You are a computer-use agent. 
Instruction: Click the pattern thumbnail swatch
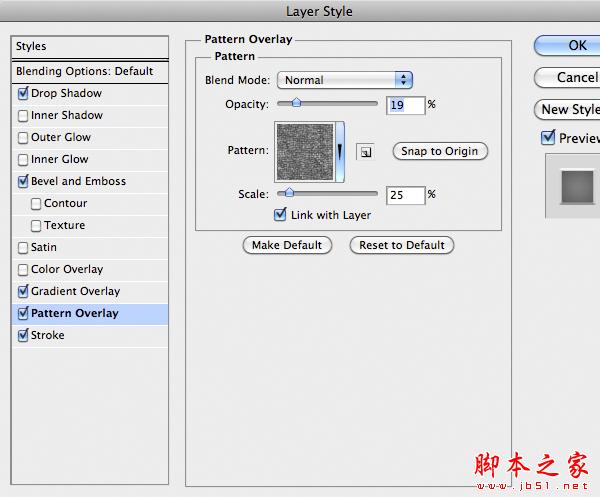[305, 152]
